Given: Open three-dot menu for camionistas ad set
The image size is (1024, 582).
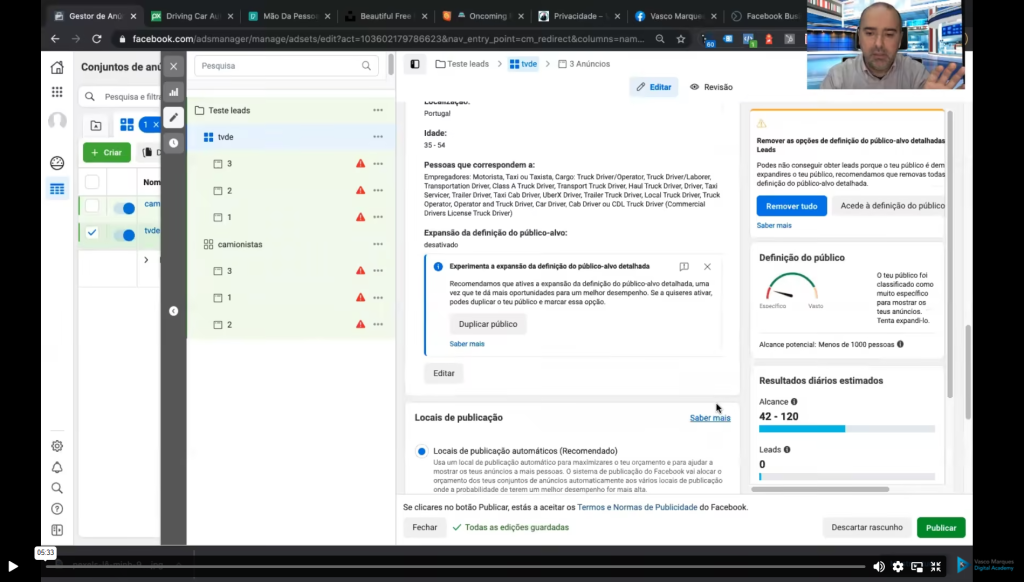Looking at the screenshot, I should [378, 244].
